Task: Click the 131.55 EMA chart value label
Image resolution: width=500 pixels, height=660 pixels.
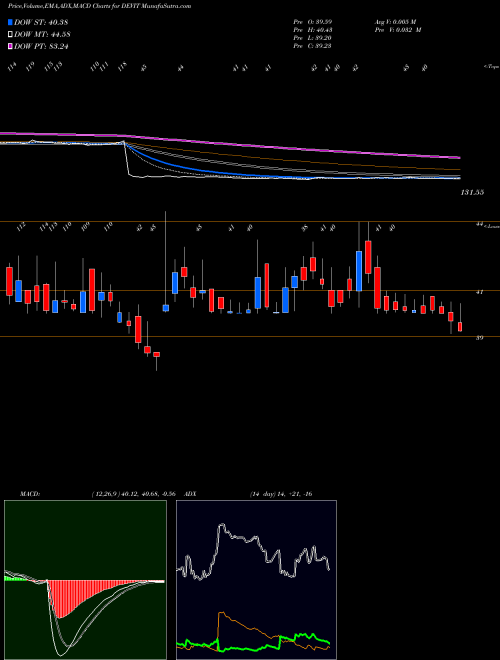Action: coord(473,192)
